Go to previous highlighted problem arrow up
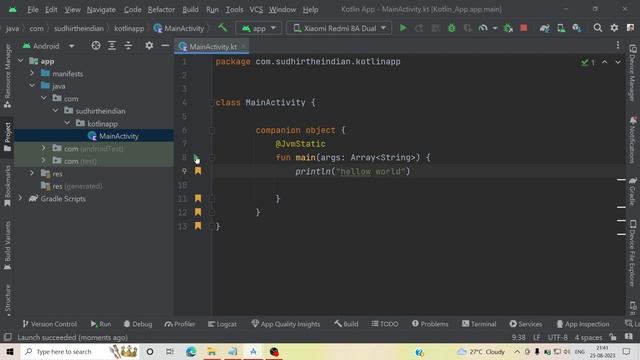The height and width of the screenshot is (360, 640). point(604,62)
